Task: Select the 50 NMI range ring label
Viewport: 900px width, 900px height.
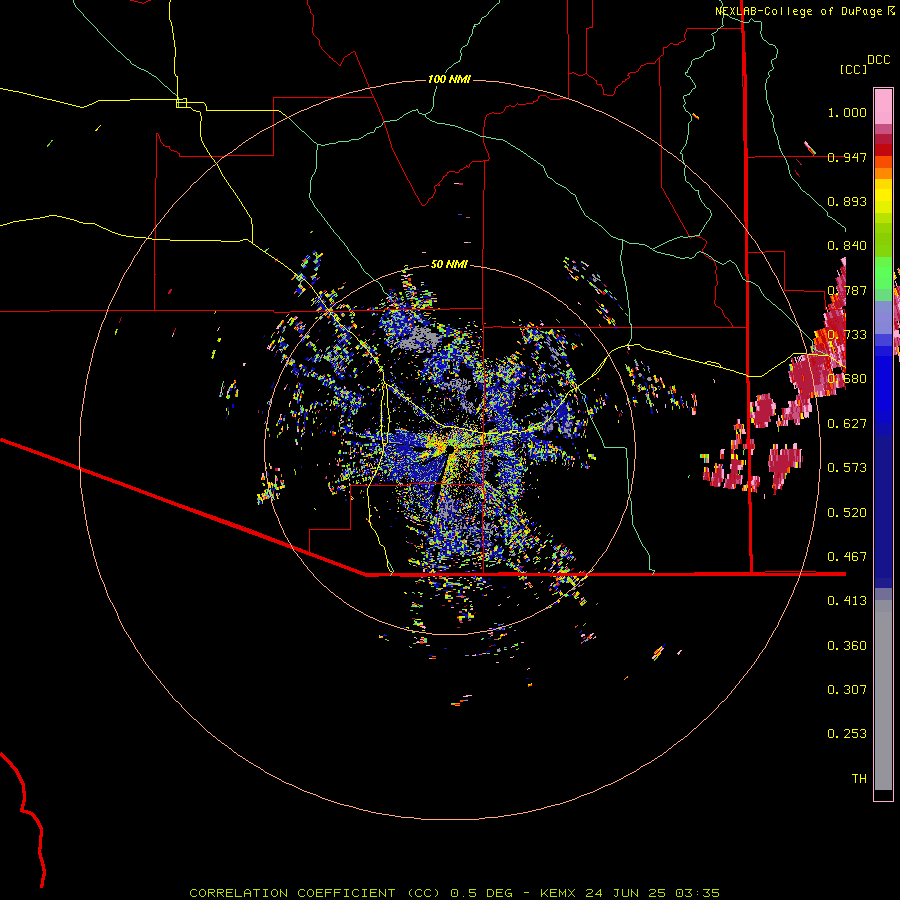Action: pyautogui.click(x=449, y=264)
